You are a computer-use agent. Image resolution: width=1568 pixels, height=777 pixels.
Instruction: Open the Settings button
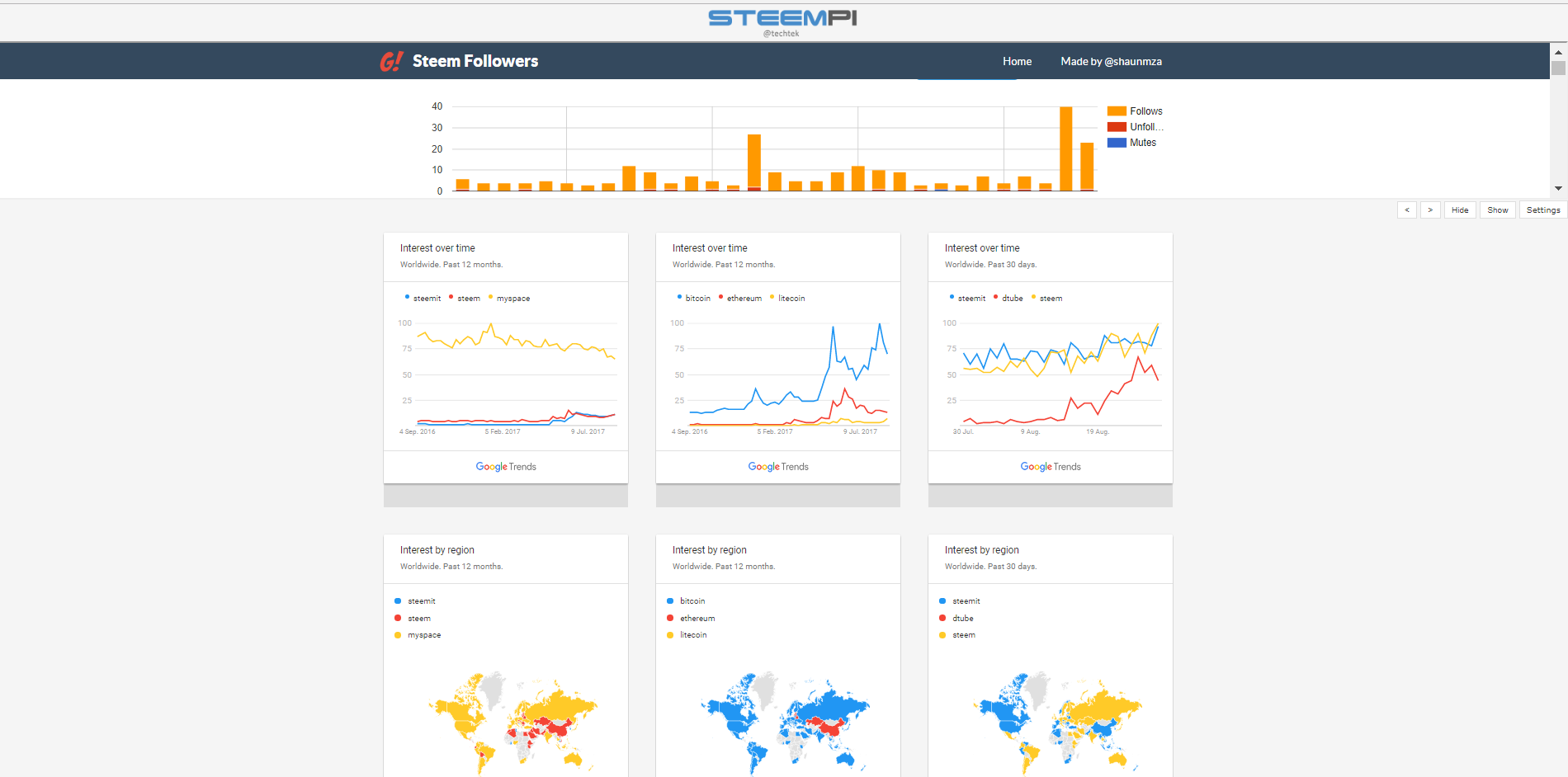(x=1542, y=210)
